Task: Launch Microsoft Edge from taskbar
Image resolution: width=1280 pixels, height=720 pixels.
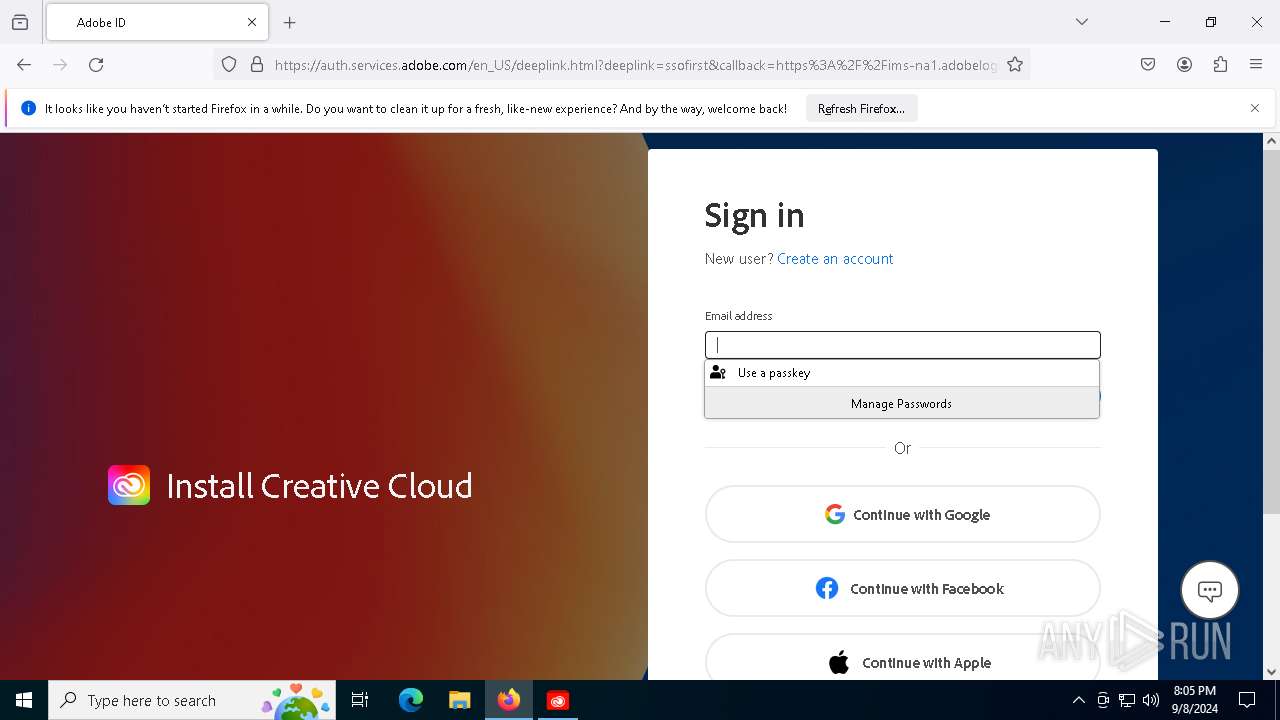Action: click(411, 700)
